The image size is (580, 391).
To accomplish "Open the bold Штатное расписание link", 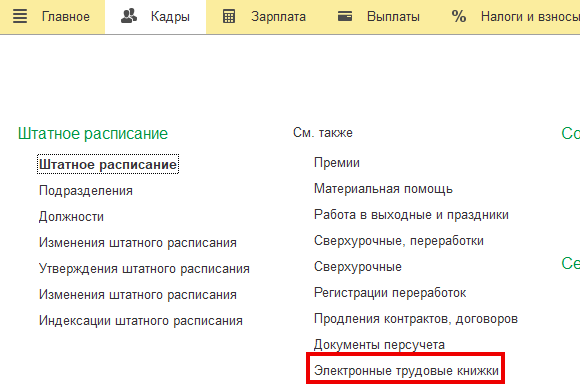I will tap(108, 164).
